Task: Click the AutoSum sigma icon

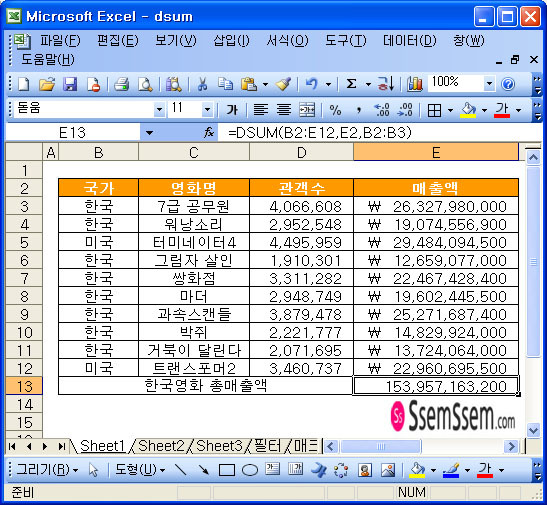Action: coord(352,84)
